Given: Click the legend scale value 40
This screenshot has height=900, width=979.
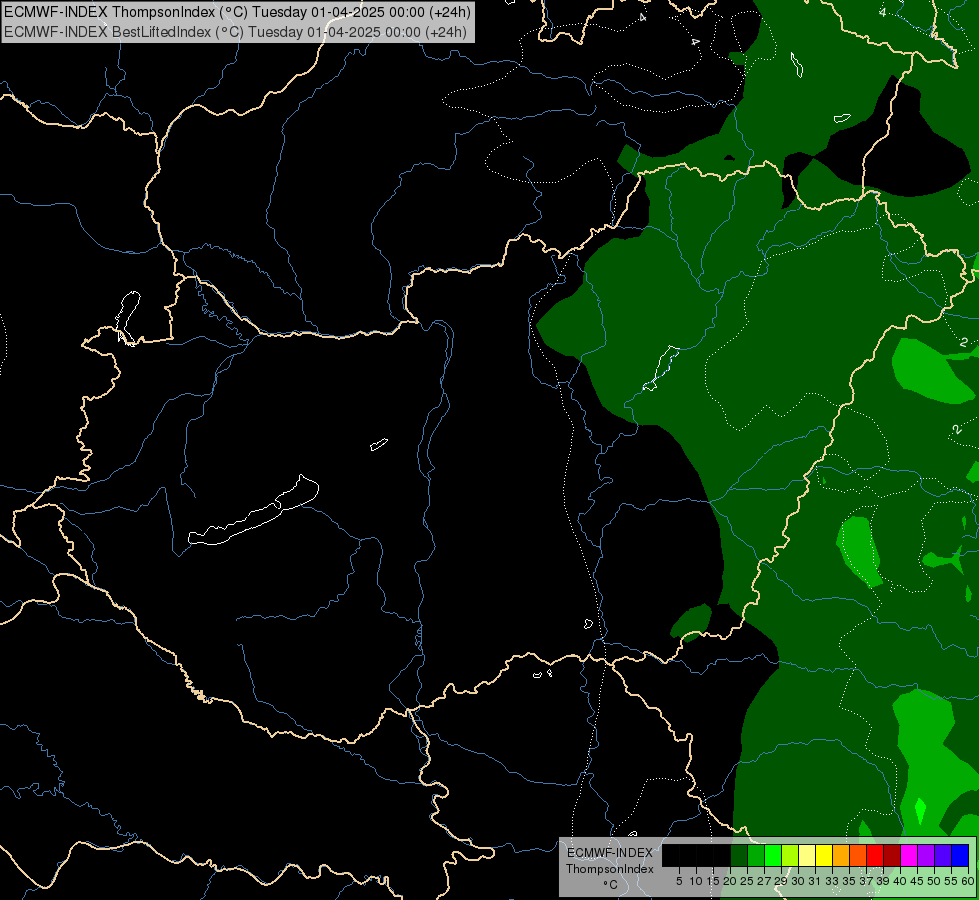Looking at the screenshot, I should (x=900, y=881).
